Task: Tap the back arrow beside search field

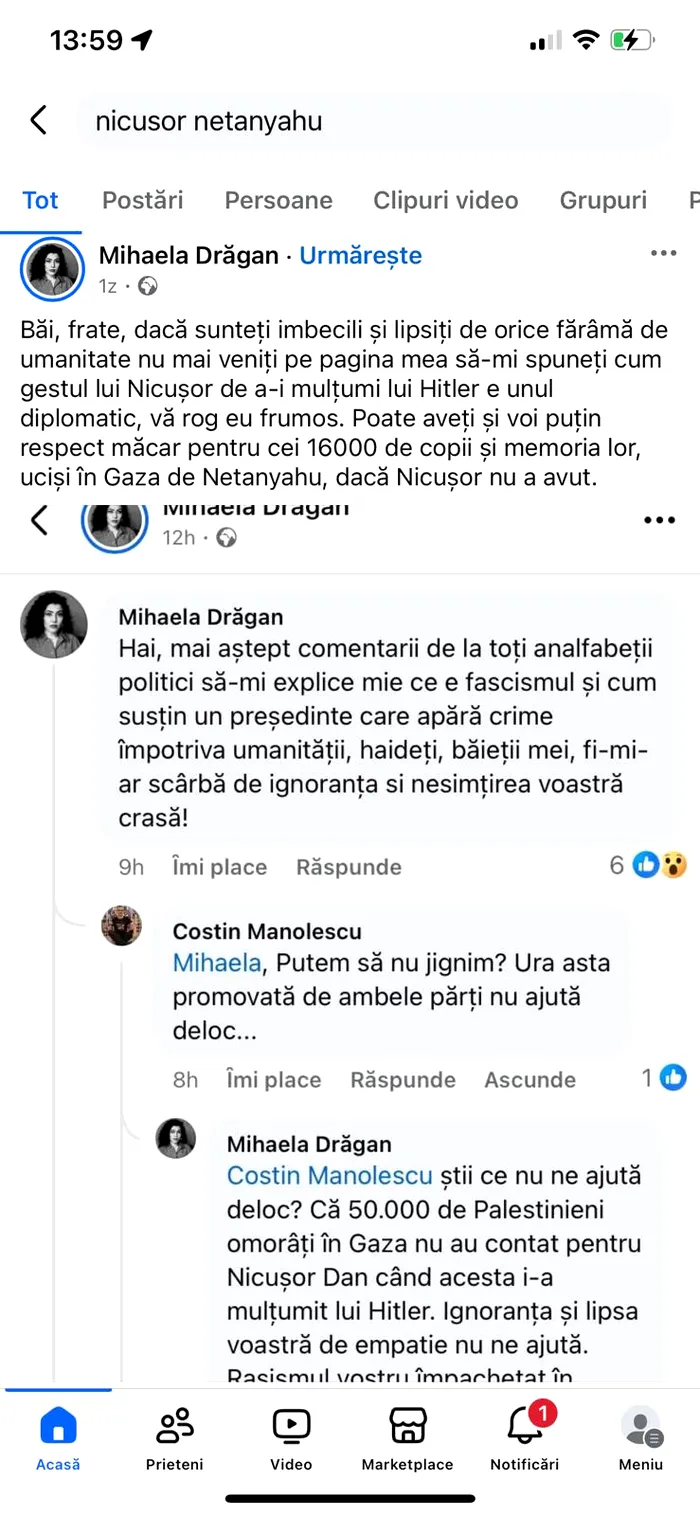Action: (38, 121)
